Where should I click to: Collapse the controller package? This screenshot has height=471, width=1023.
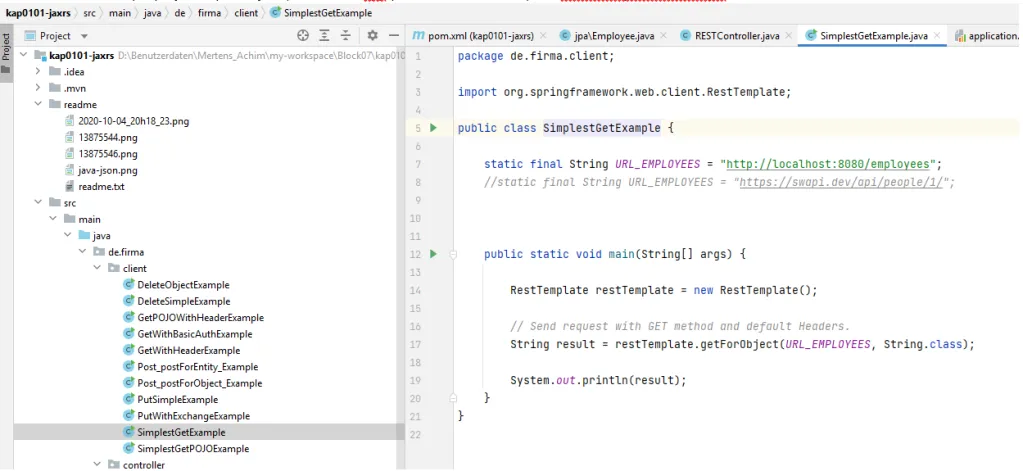97,464
